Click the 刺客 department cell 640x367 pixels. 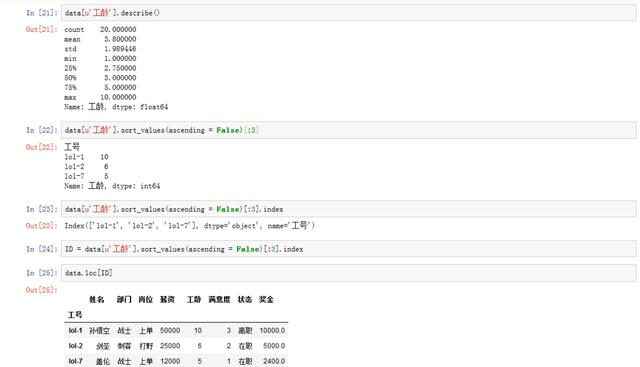click(x=124, y=346)
